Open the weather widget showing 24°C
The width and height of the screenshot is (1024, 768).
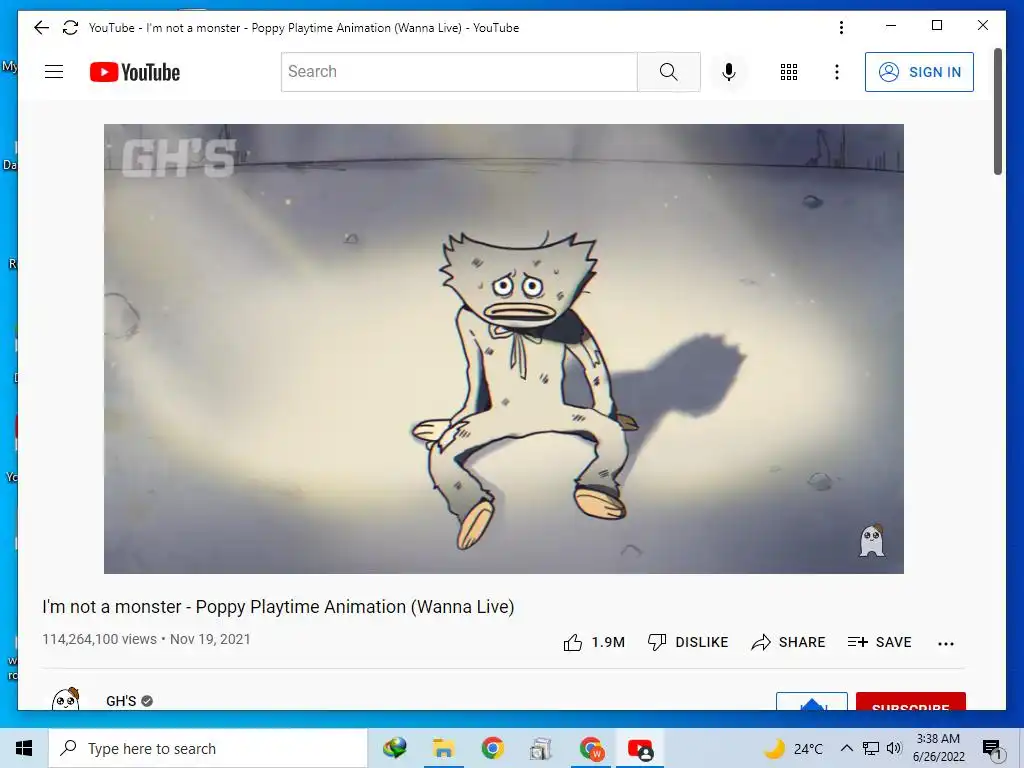tap(793, 748)
